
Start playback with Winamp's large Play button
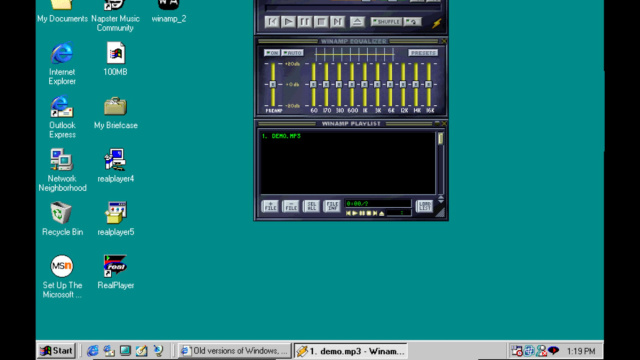point(288,22)
